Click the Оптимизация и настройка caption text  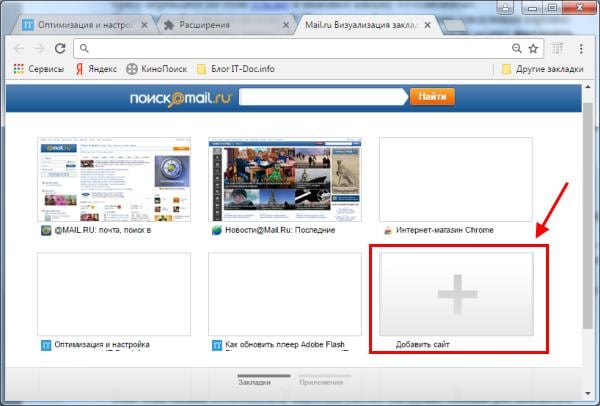point(102,344)
